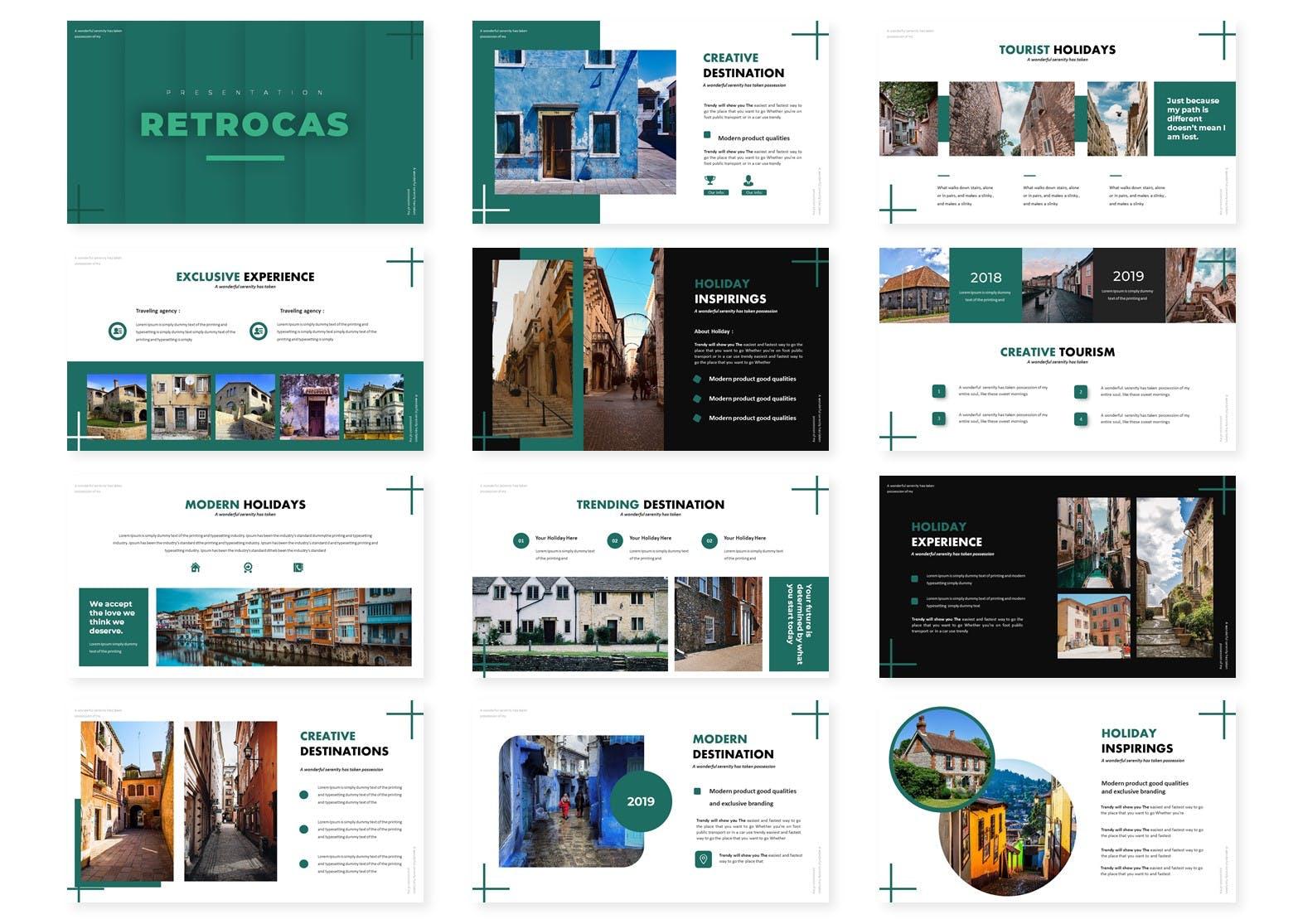Click the green 2019 circle on Modern Destination slide
Image resolution: width=1293 pixels, height=924 pixels.
point(641,801)
